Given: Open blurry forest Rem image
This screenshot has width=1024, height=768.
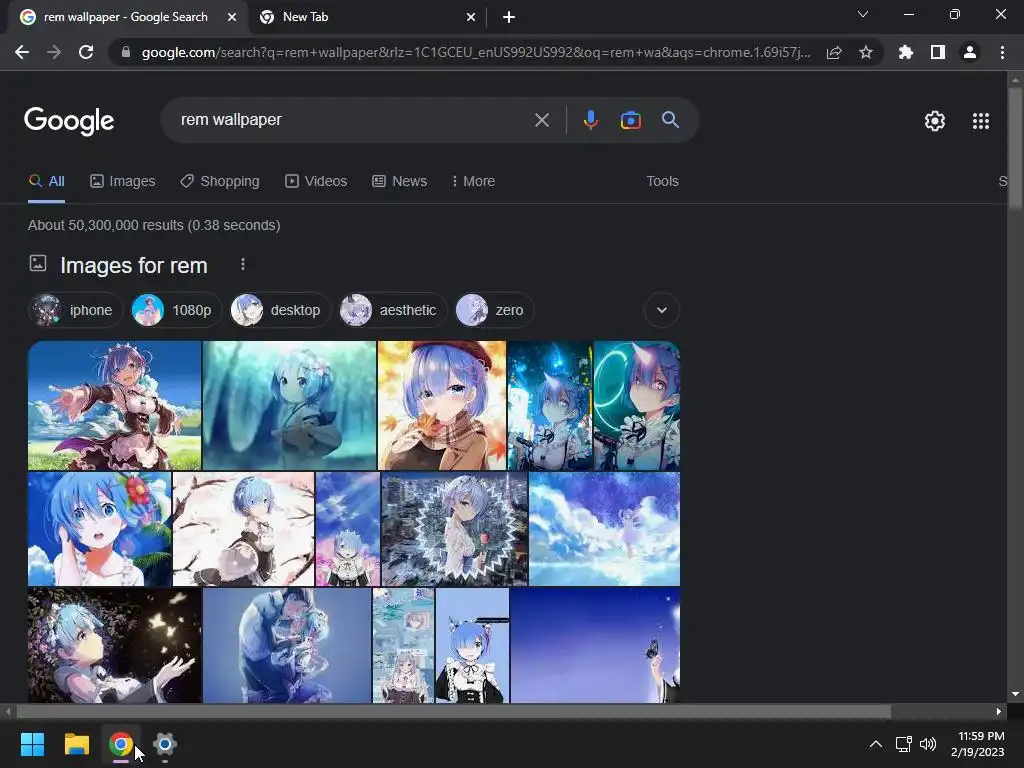Looking at the screenshot, I should tap(289, 406).
